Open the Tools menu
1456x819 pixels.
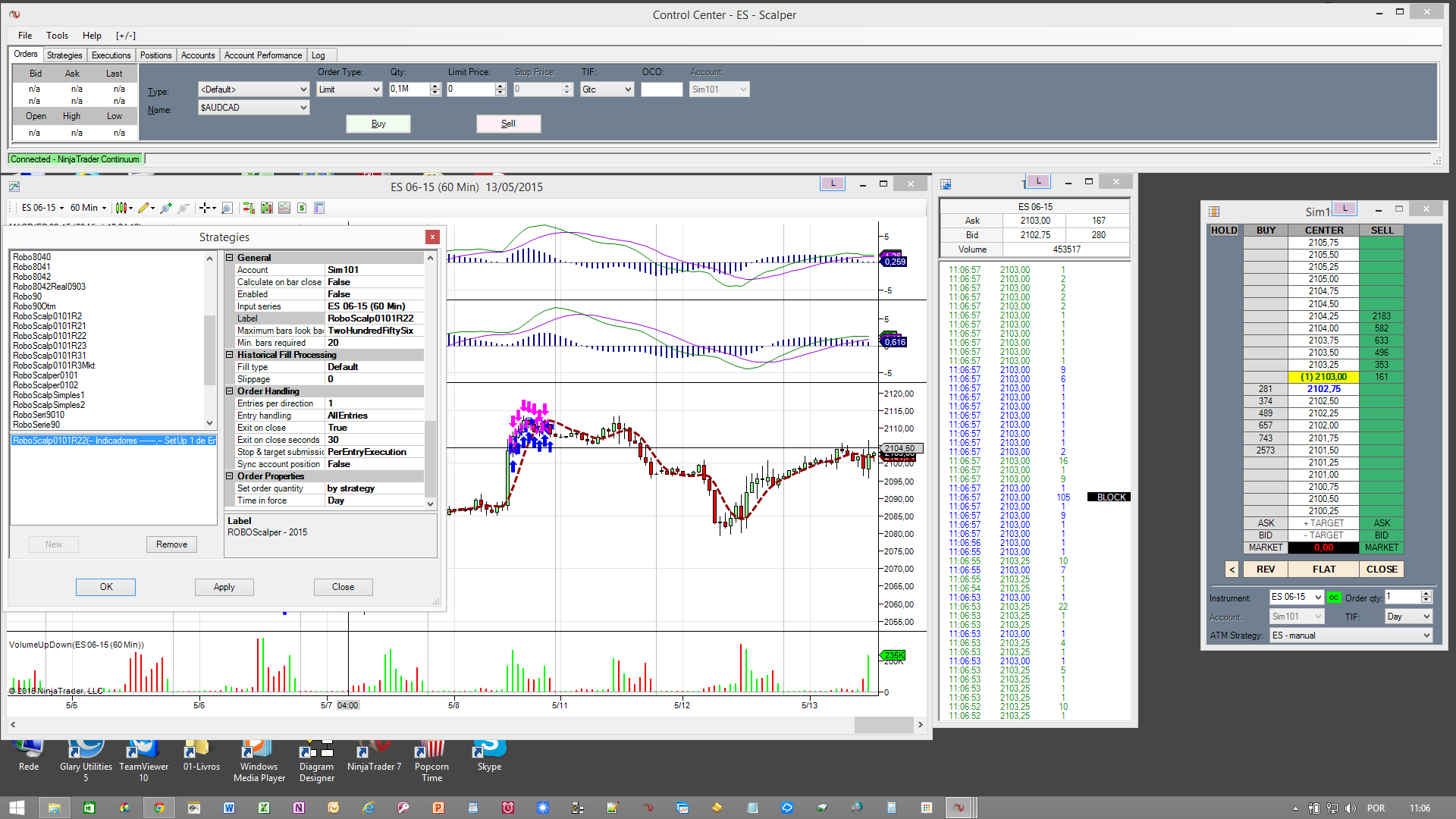[57, 36]
